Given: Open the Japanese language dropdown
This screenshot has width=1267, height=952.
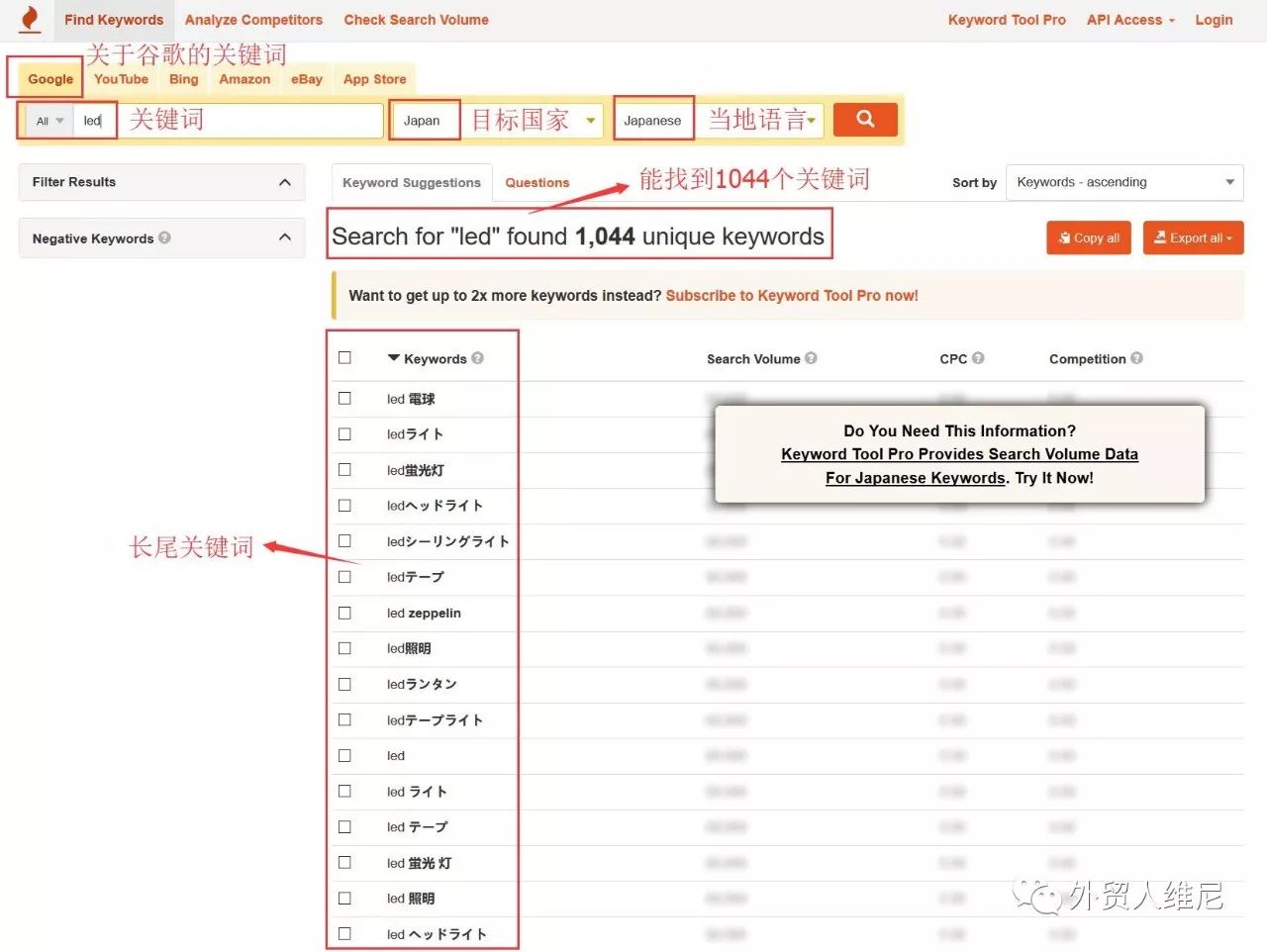Looking at the screenshot, I should (x=719, y=121).
